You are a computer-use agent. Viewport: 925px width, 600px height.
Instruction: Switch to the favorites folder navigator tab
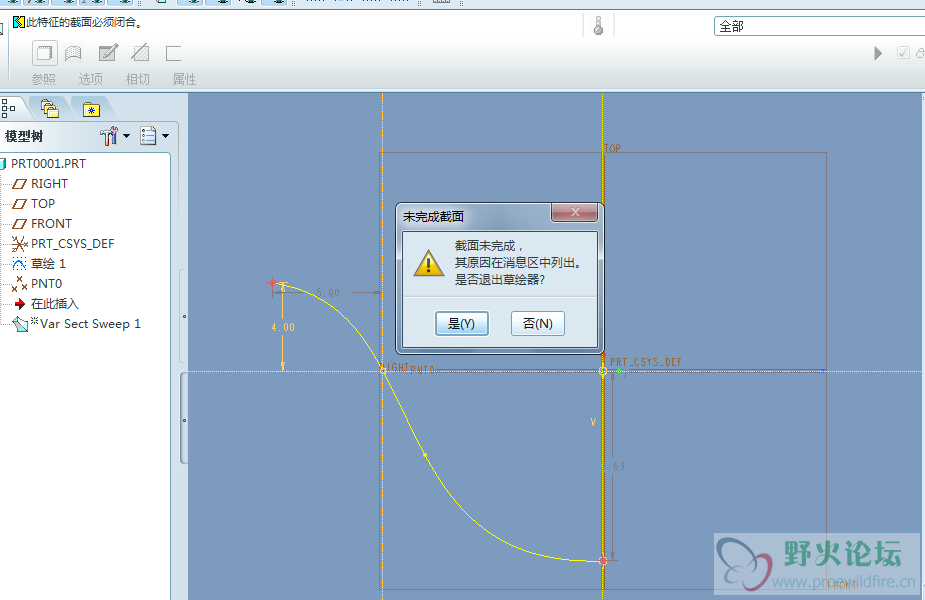click(x=91, y=109)
